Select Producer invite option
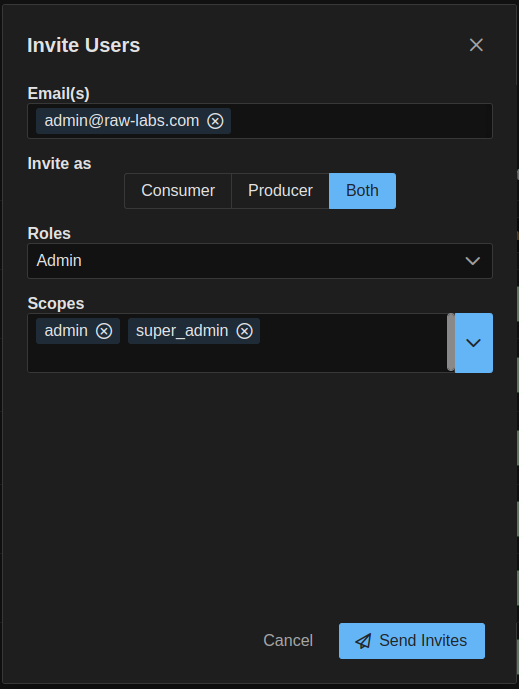Viewport: 519px width, 689px height. click(280, 191)
